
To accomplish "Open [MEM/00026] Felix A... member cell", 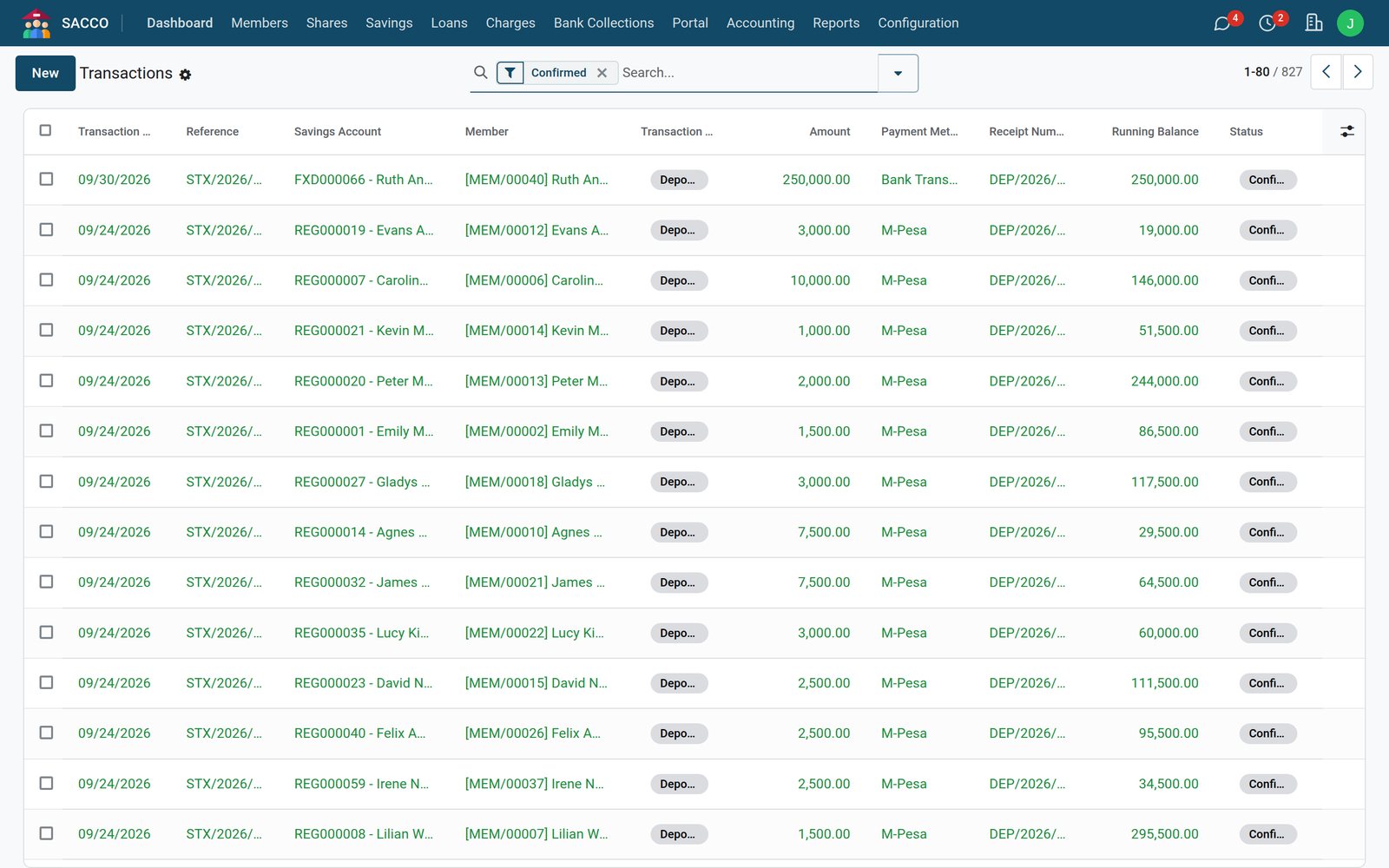I will 532,733.
